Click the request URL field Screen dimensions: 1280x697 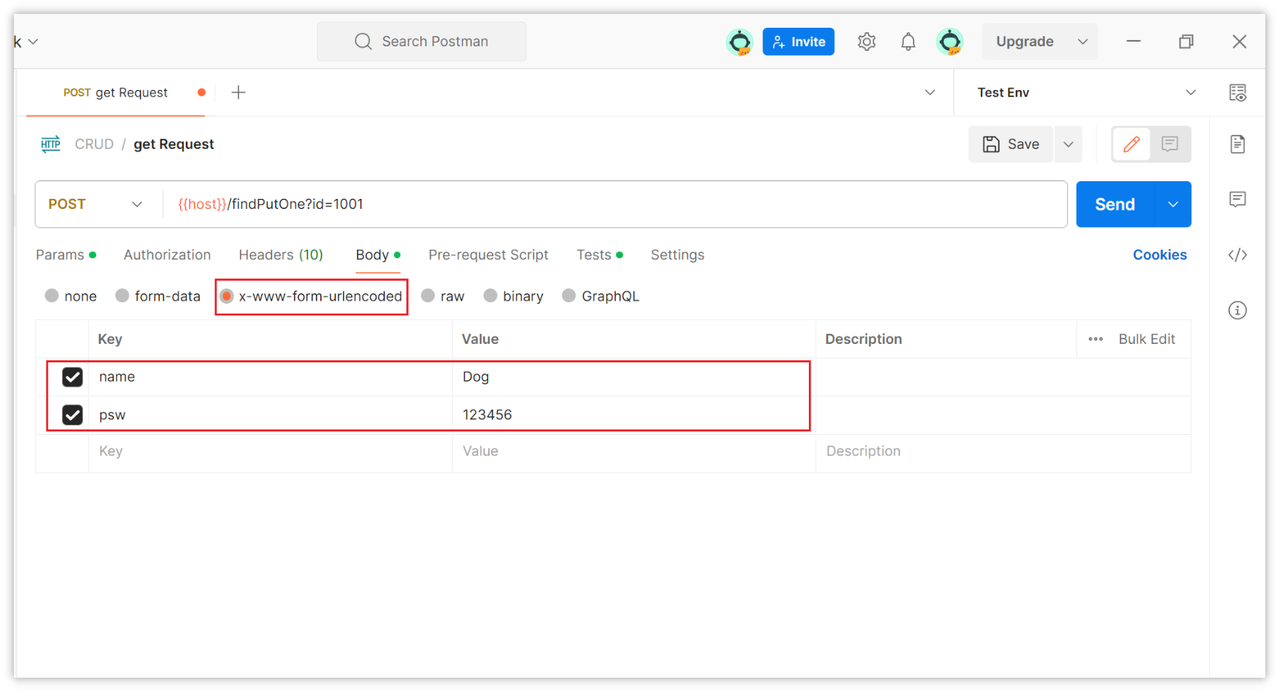click(x=615, y=204)
